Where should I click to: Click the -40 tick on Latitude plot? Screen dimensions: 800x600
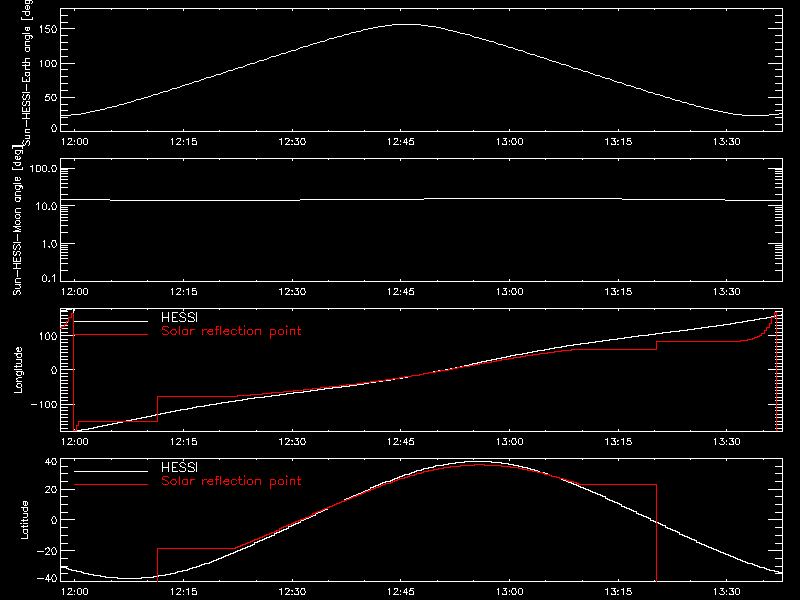point(47,578)
